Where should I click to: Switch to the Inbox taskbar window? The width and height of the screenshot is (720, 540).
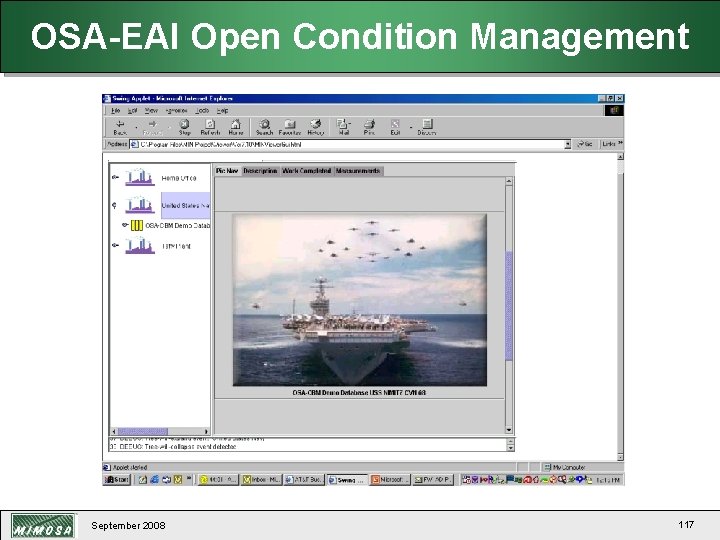tap(262, 480)
